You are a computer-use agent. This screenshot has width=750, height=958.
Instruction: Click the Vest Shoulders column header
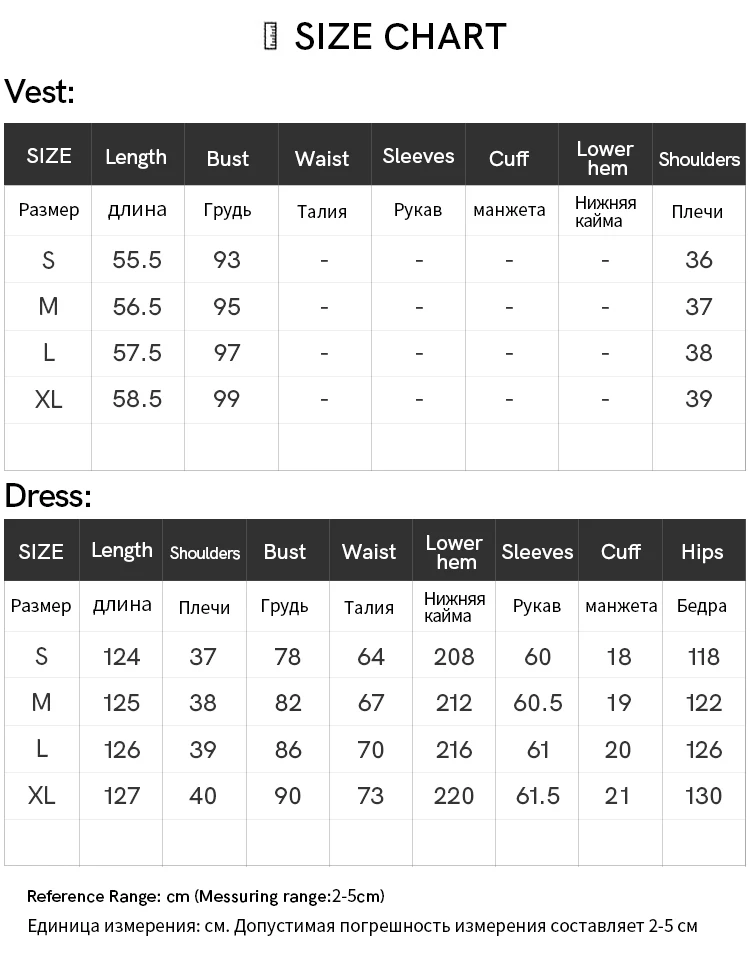(x=699, y=159)
